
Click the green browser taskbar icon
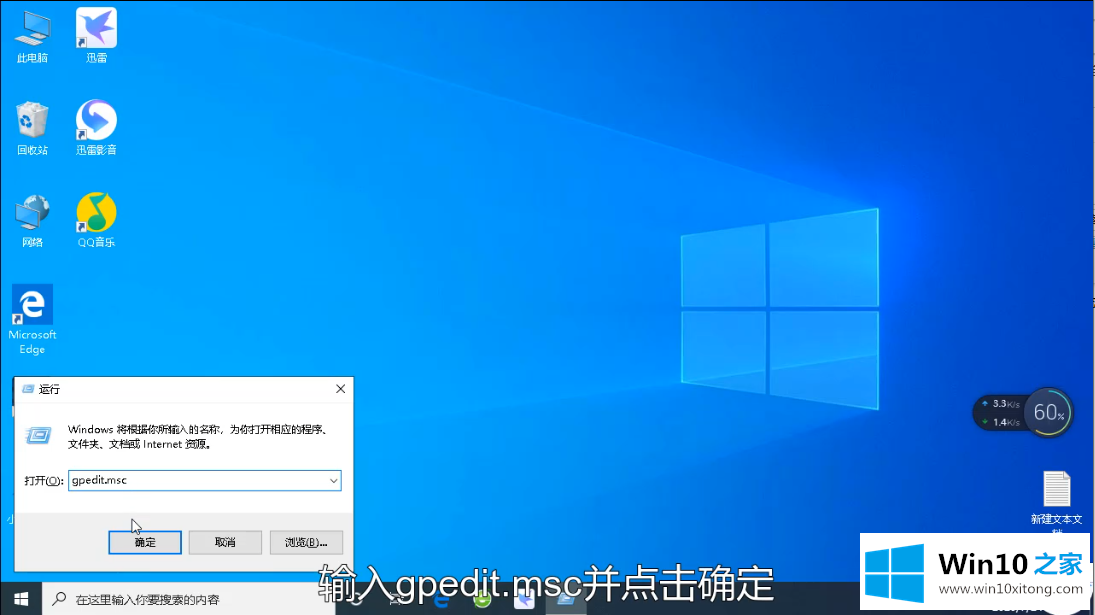click(x=483, y=599)
